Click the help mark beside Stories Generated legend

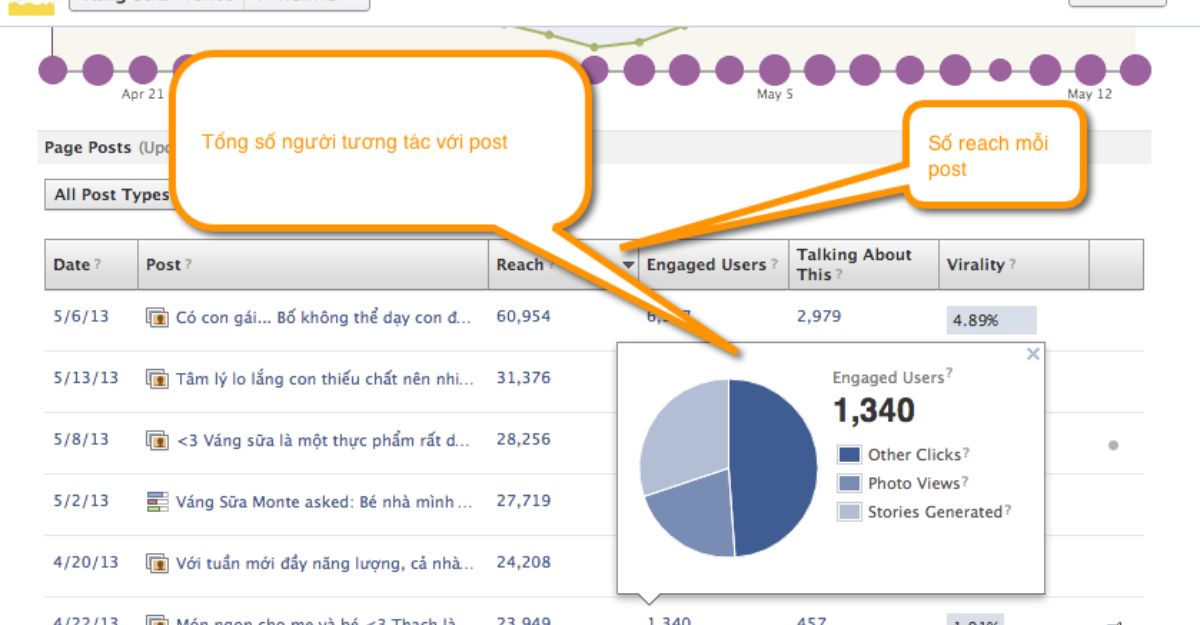pyautogui.click(x=1008, y=511)
